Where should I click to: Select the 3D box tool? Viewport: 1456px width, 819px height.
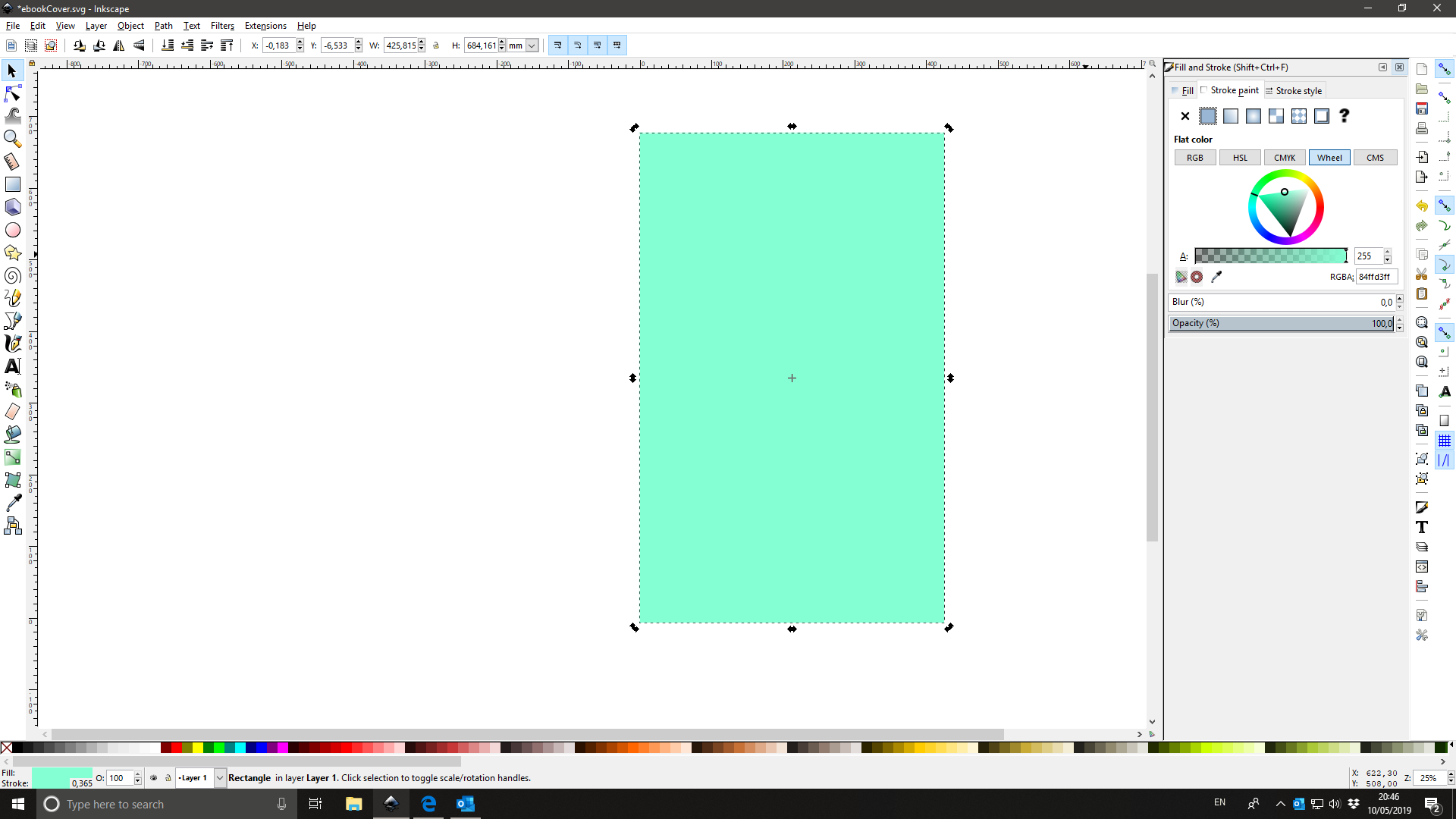(12, 207)
